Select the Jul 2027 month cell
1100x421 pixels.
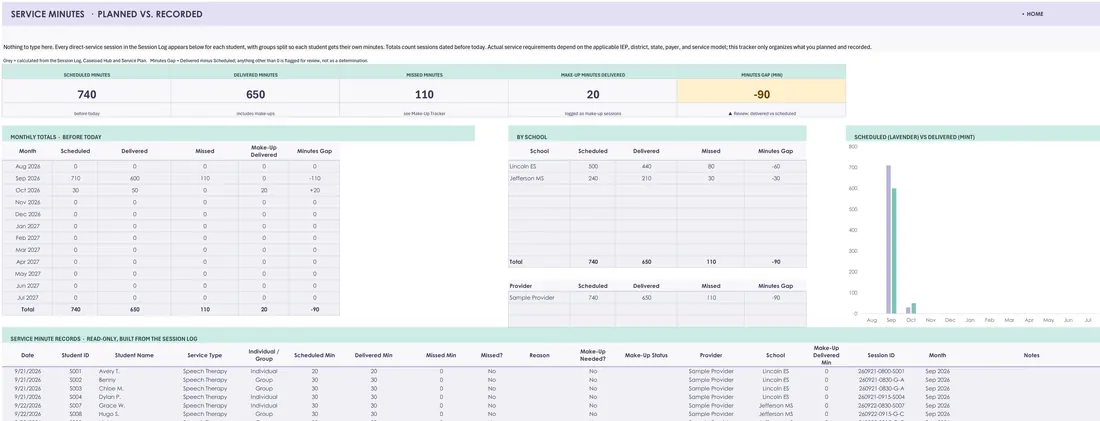pos(27,298)
